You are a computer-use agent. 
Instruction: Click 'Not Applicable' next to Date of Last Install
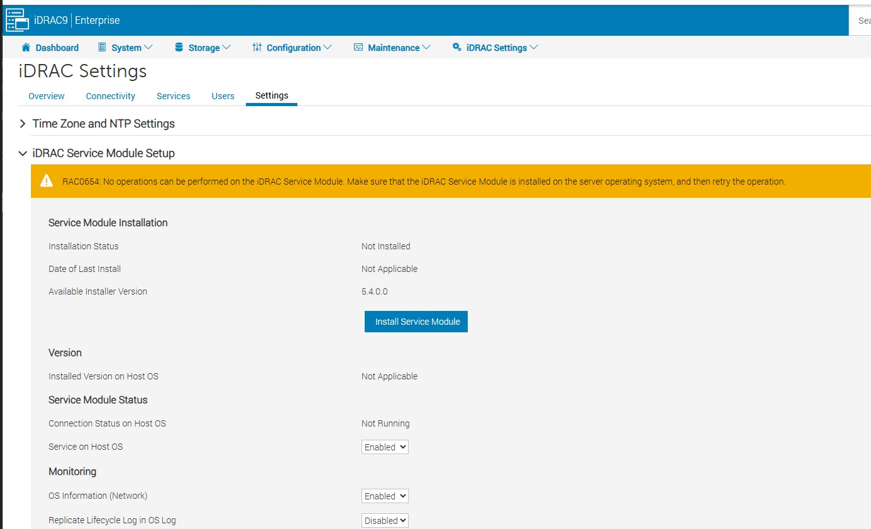[x=389, y=269]
